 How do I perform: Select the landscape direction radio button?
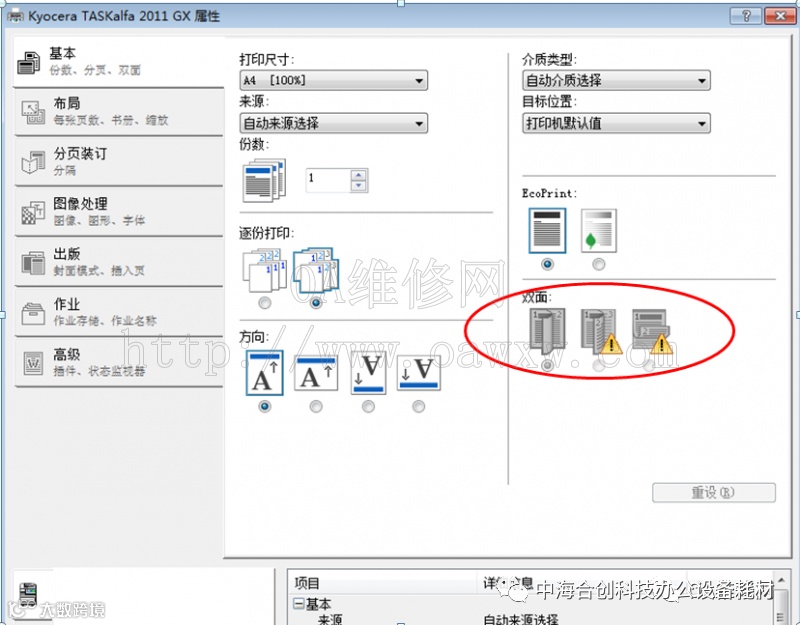(316, 406)
